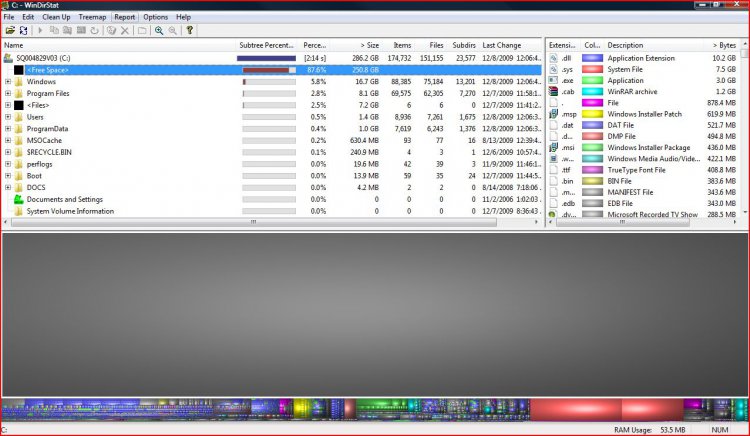Select the 'MANIFEST File' extension row
This screenshot has width=750, height=436.
[643, 192]
